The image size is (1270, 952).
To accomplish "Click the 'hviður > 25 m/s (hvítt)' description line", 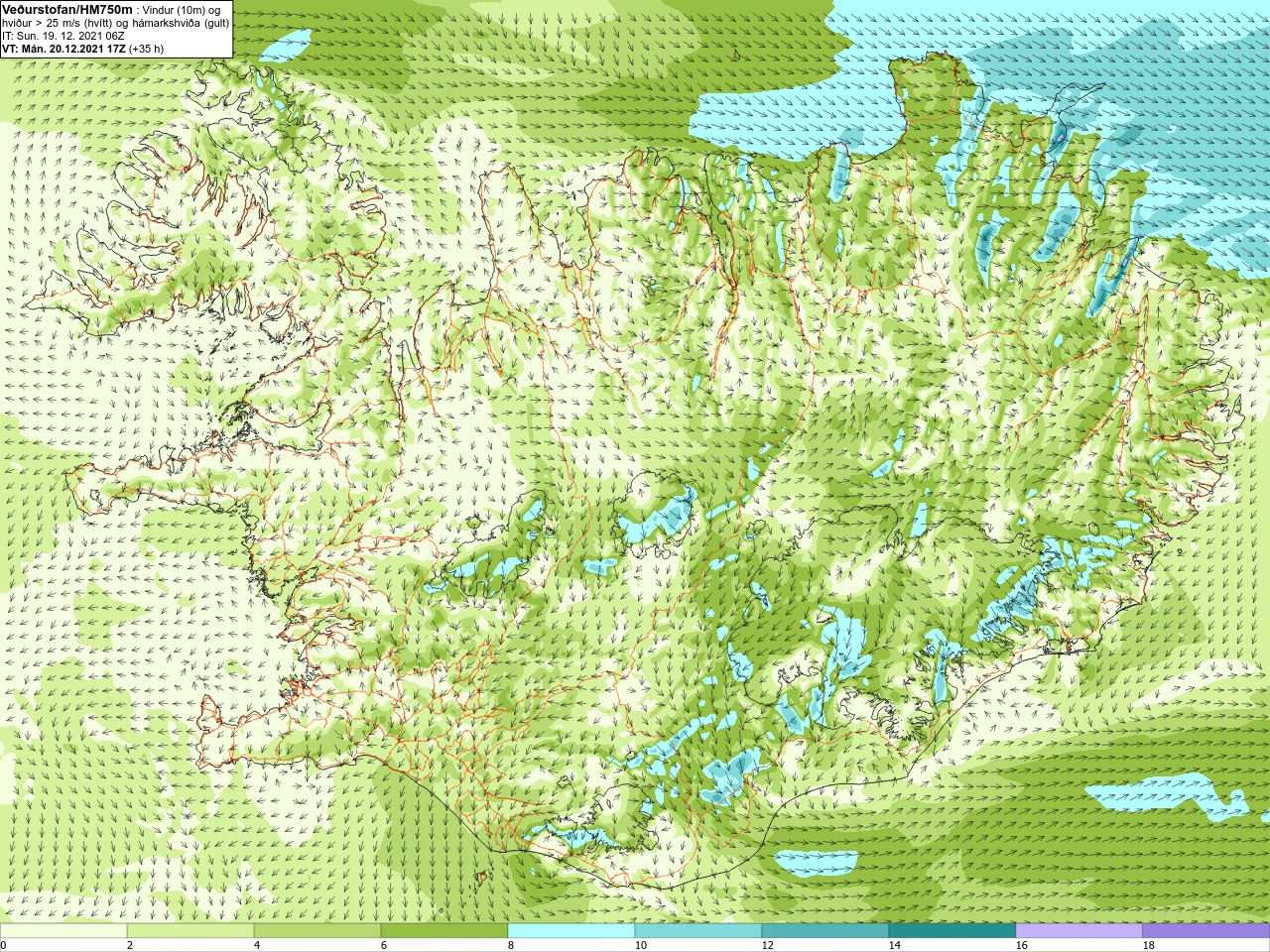I will tap(116, 22).
